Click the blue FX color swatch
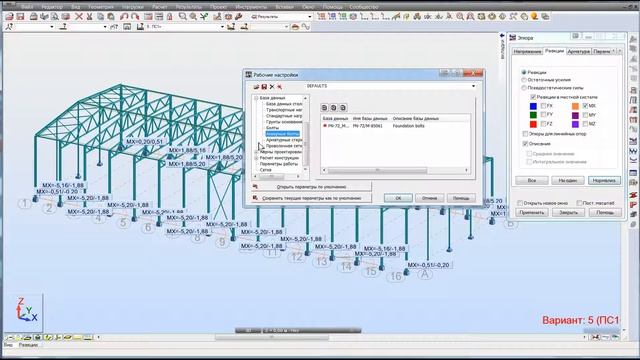The height and width of the screenshot is (360, 640). click(533, 106)
